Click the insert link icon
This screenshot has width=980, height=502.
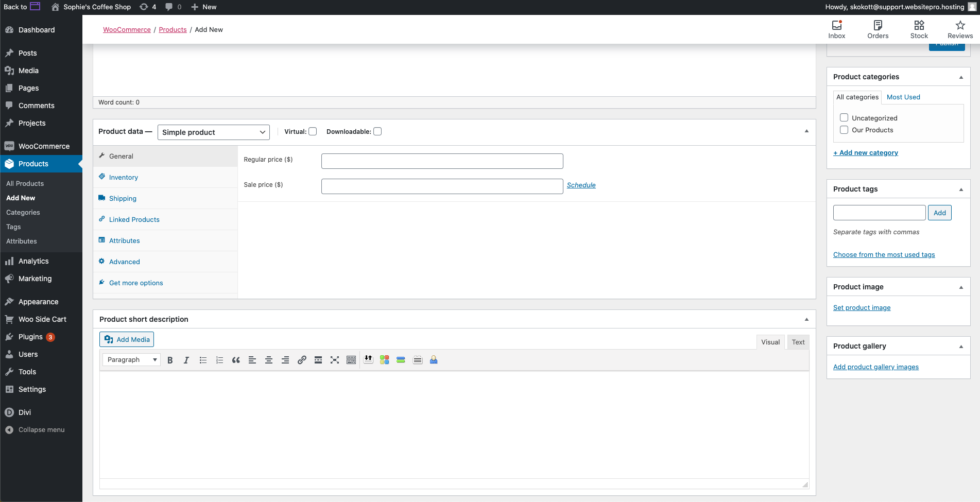(302, 360)
